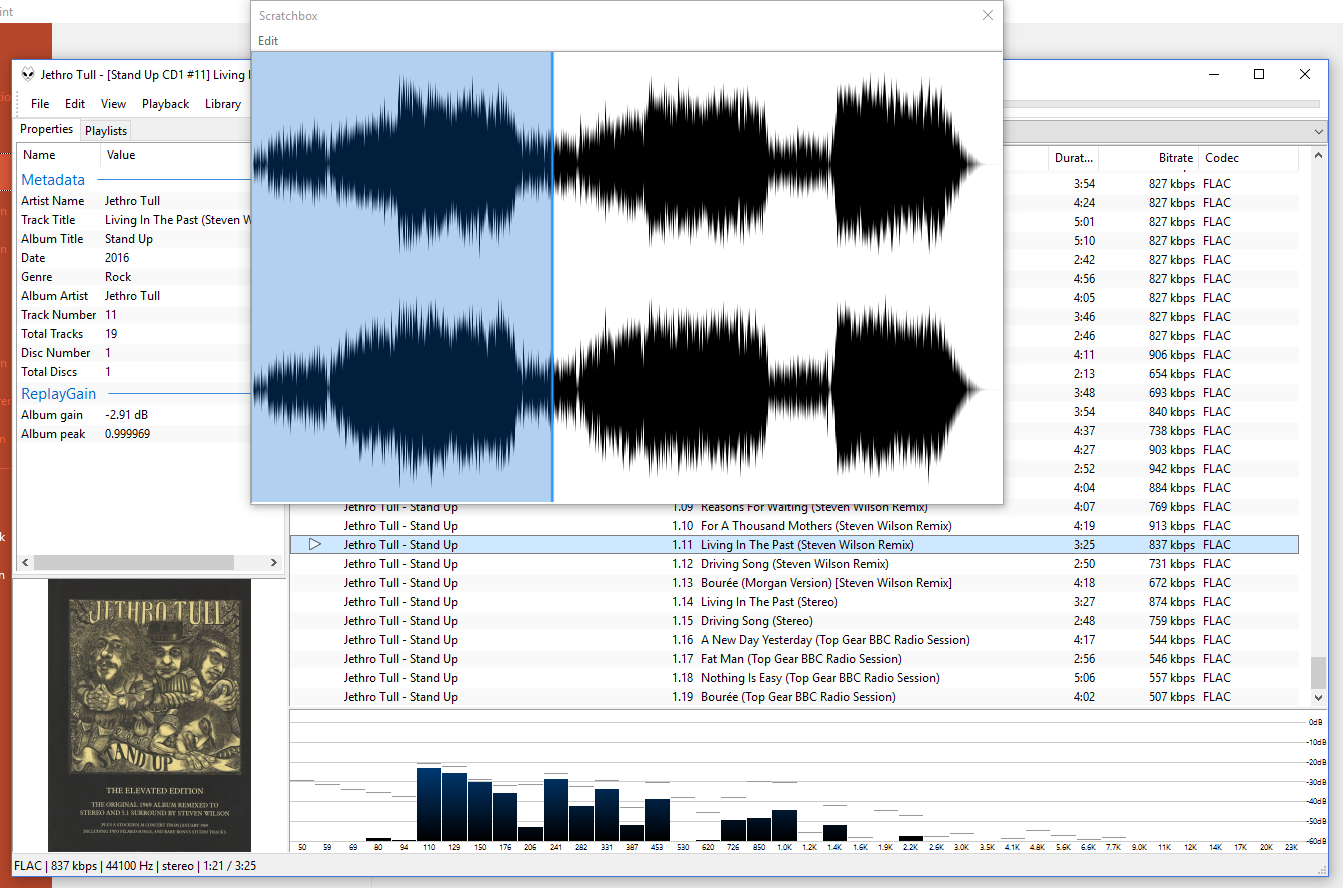The height and width of the screenshot is (888, 1343).
Task: Click the 110 Hz spectrum bar
Action: tap(429, 804)
